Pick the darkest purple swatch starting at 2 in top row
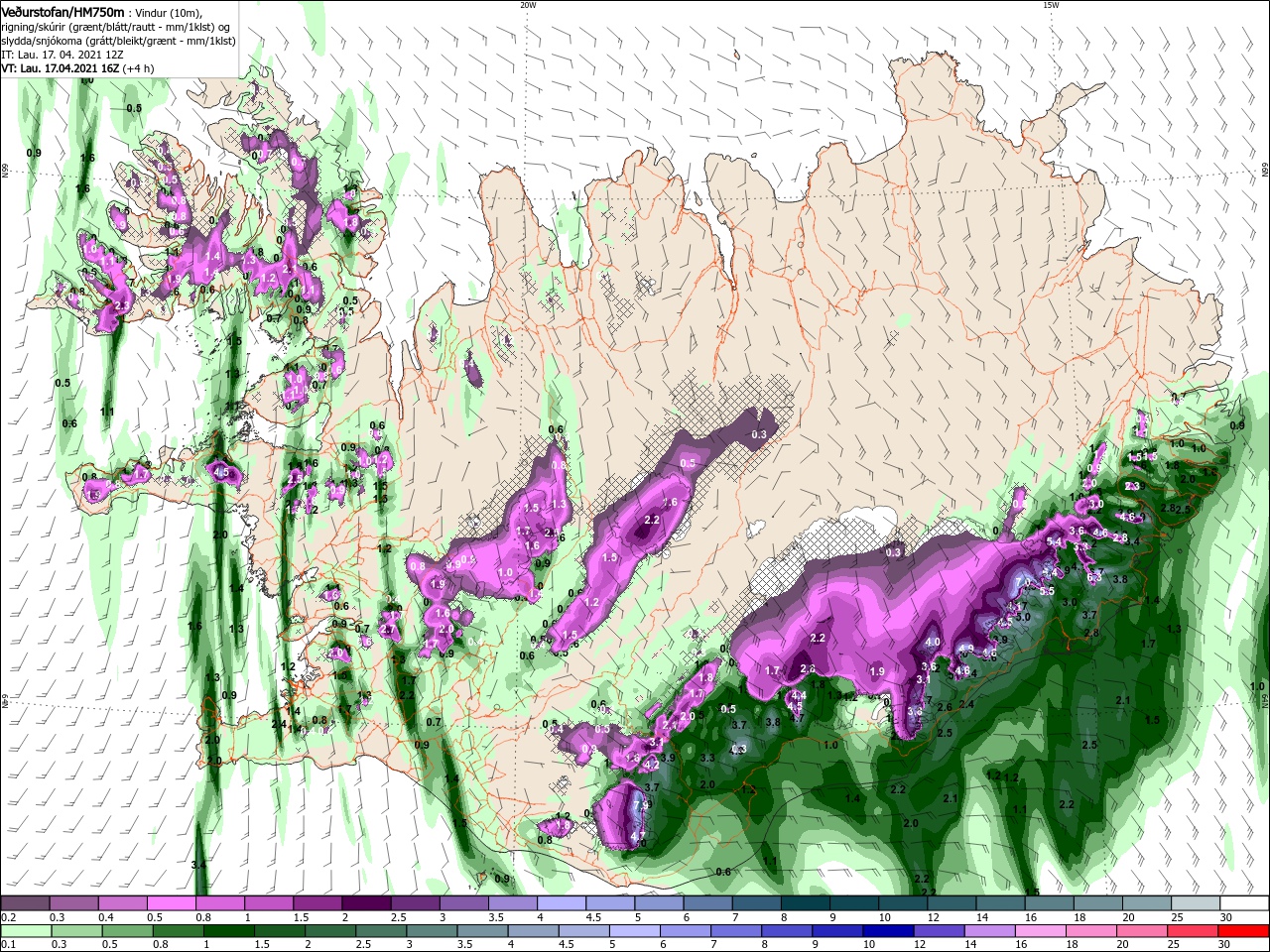 point(366,903)
